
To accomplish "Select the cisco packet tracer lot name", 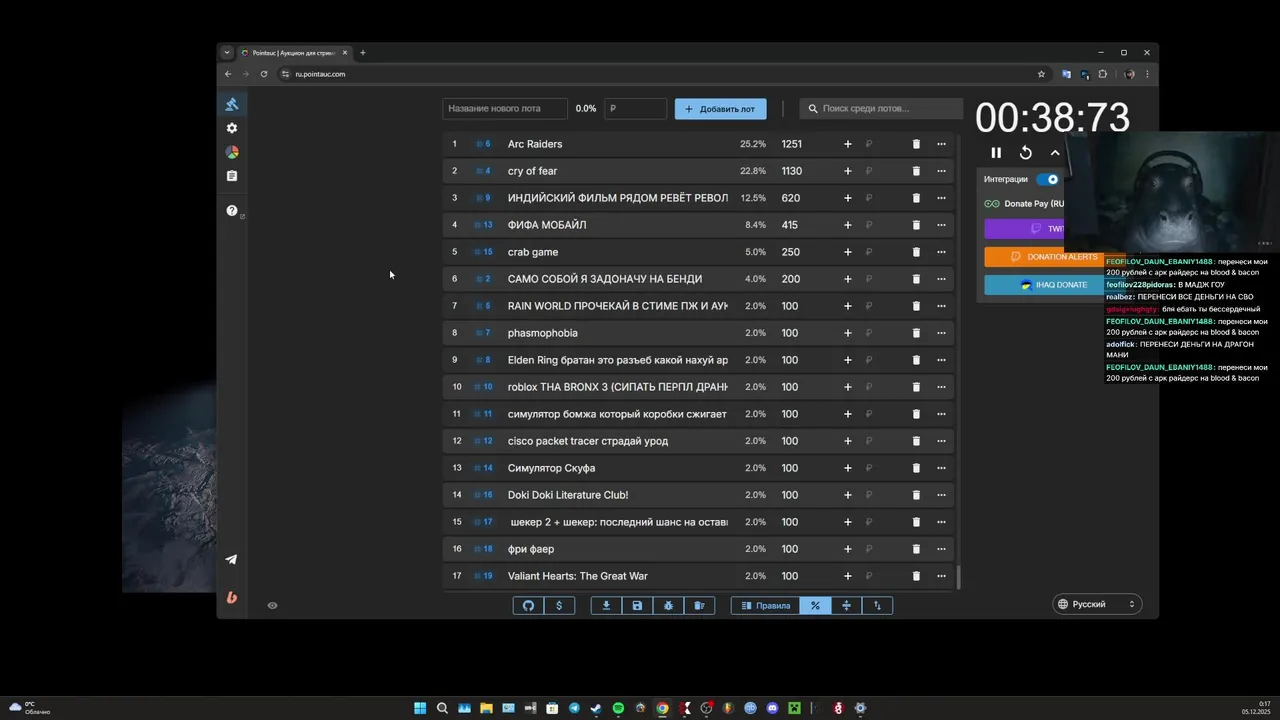I will (x=588, y=441).
